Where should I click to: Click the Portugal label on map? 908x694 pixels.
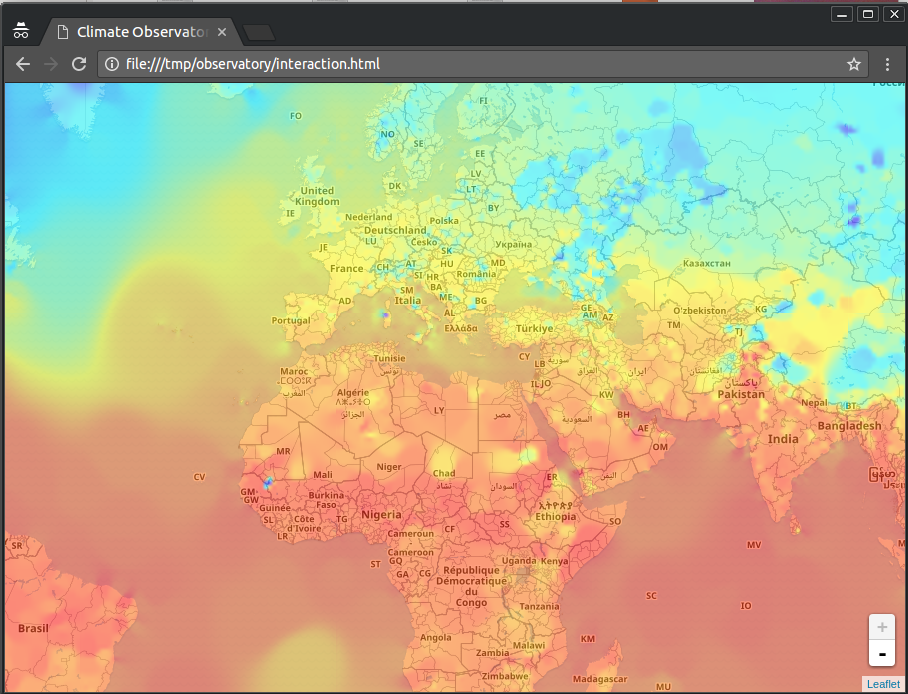click(x=291, y=320)
